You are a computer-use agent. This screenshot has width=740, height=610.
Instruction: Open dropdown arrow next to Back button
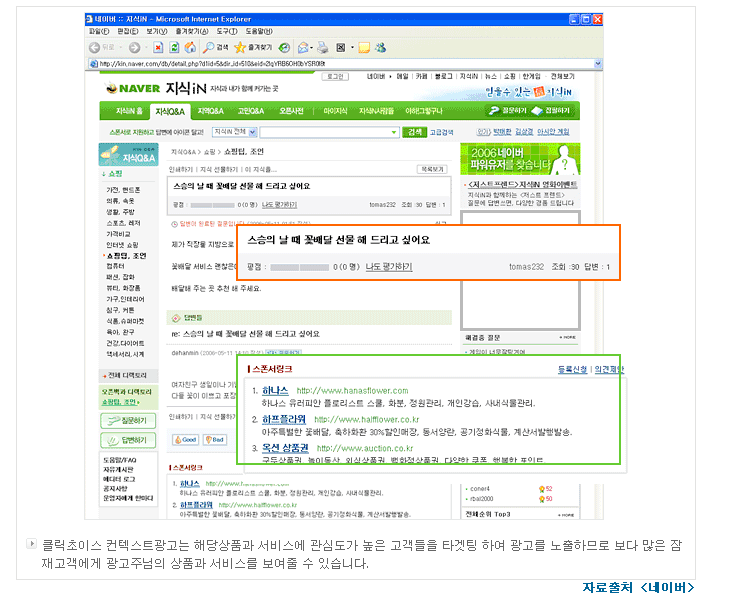click(x=121, y=48)
